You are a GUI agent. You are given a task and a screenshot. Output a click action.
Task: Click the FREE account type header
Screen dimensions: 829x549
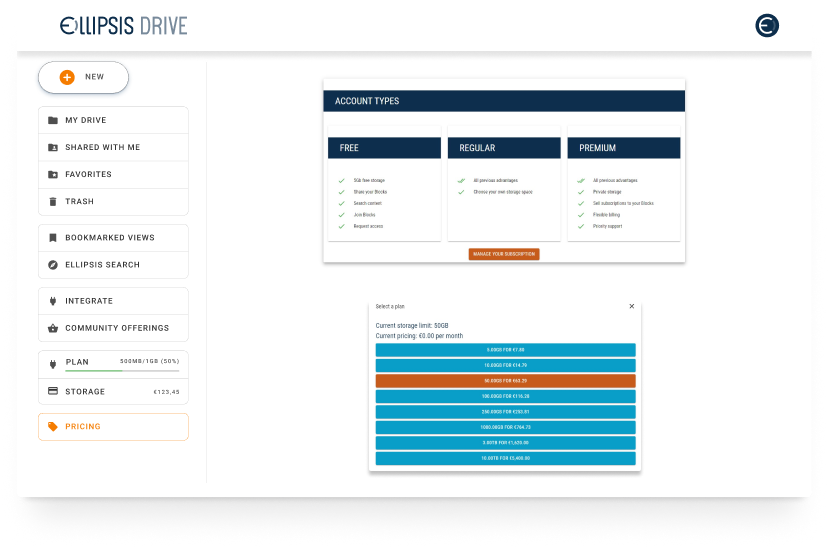pos(384,148)
